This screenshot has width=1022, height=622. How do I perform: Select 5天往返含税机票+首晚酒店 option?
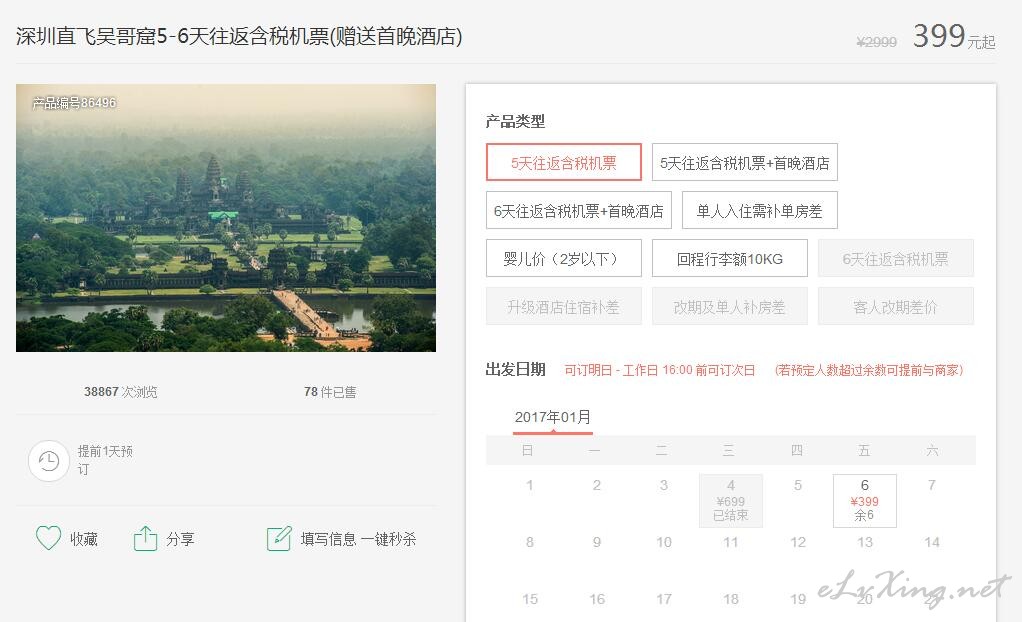tap(744, 163)
